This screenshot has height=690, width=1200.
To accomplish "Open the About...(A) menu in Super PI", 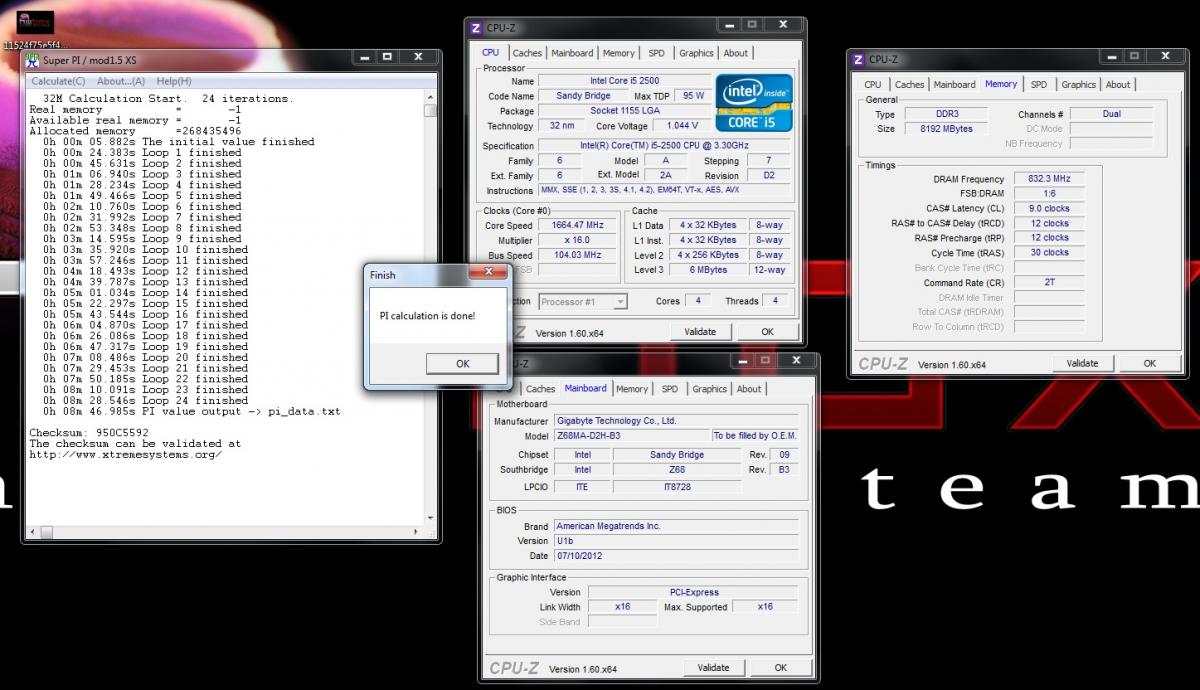I will tap(121, 81).
